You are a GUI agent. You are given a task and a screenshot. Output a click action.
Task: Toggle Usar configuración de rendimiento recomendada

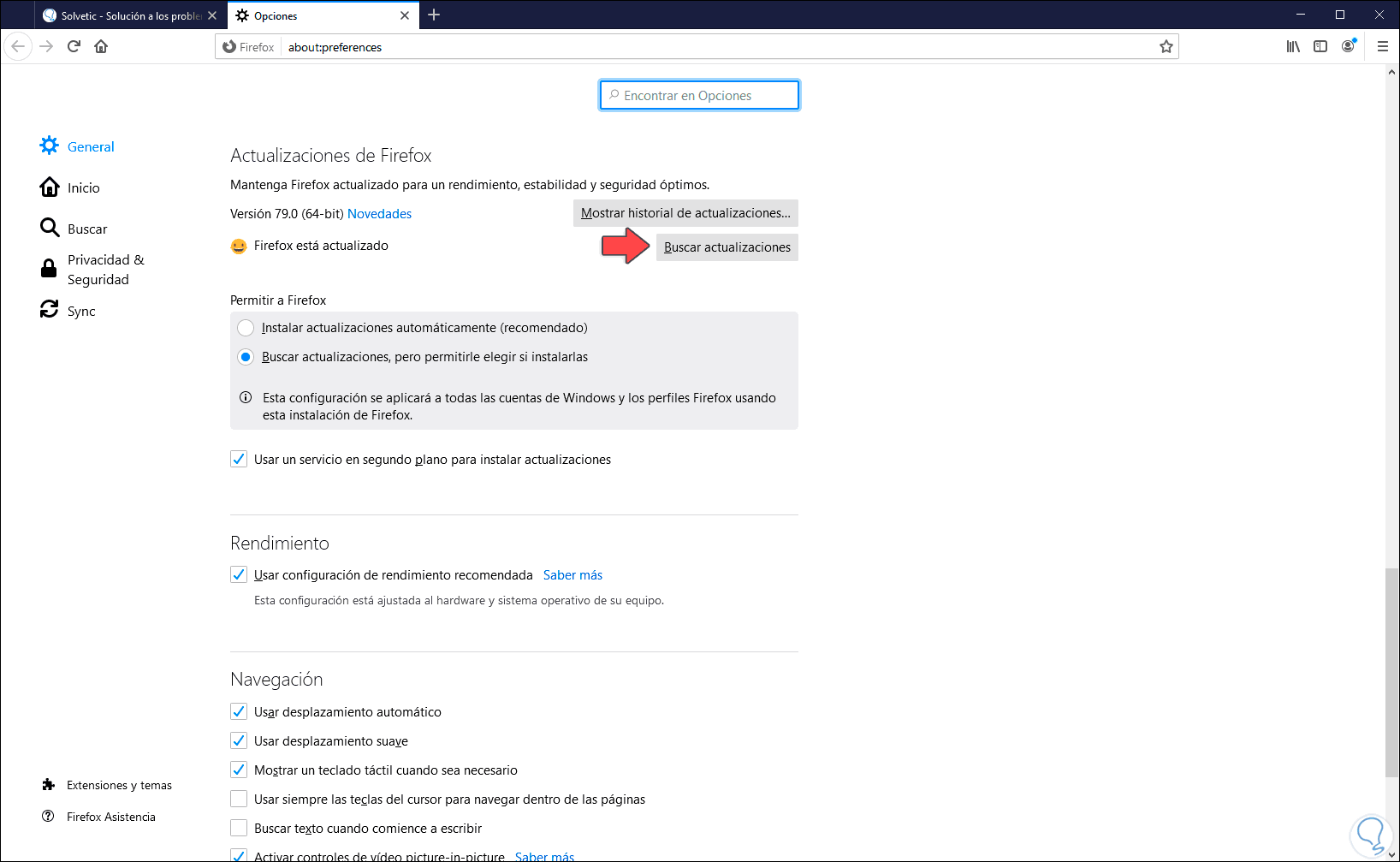tap(239, 575)
